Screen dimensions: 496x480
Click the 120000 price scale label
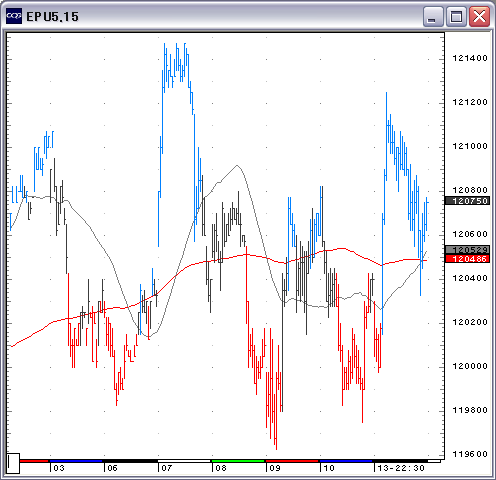(470, 366)
